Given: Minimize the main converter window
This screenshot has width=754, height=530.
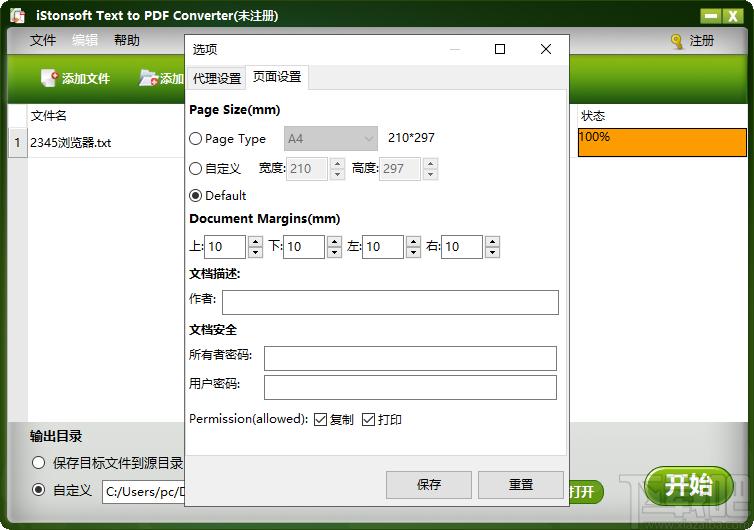Looking at the screenshot, I should pyautogui.click(x=710, y=16).
